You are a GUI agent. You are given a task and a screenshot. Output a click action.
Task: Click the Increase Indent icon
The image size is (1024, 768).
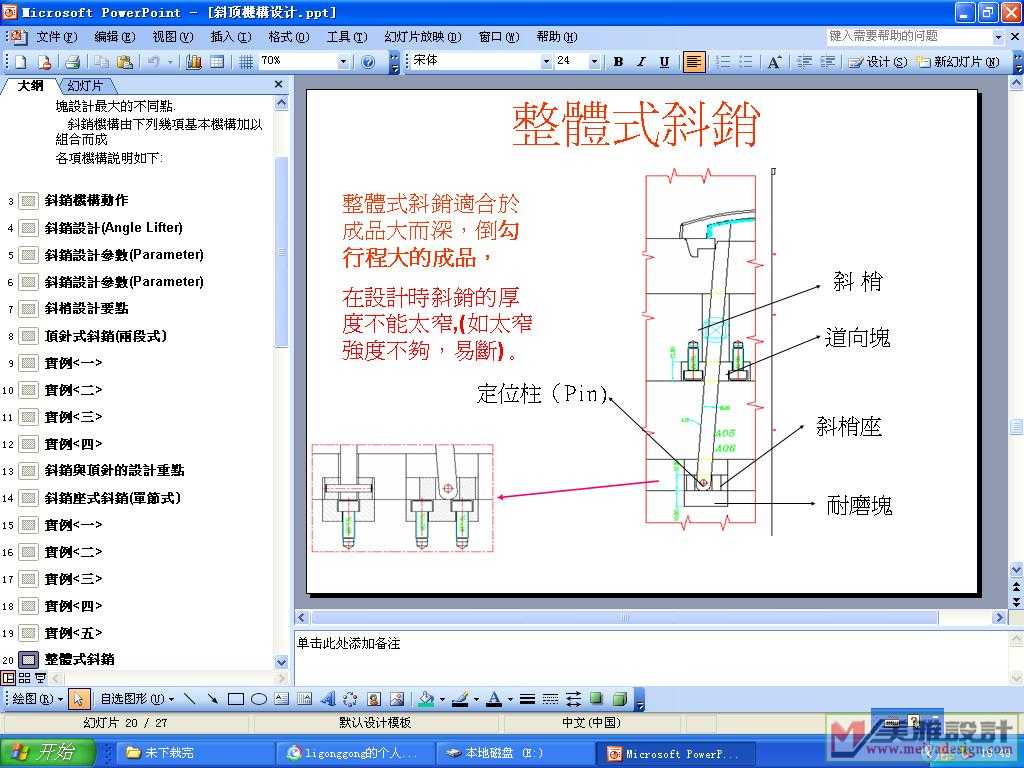(827, 62)
